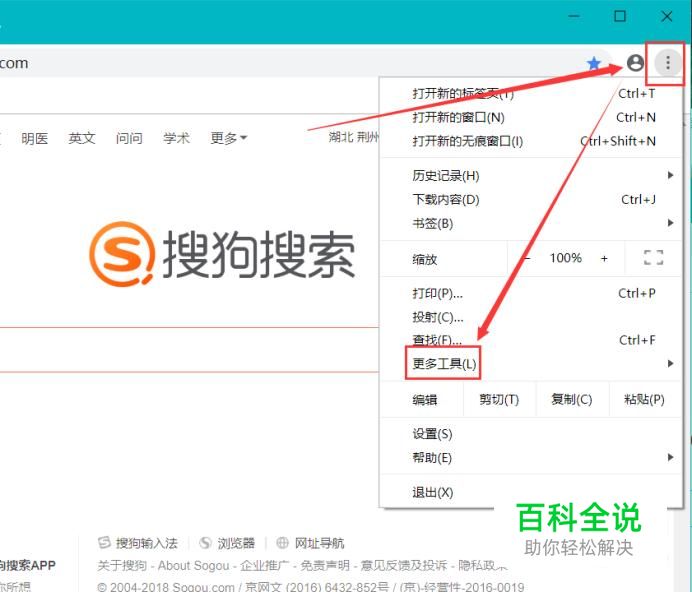Click the 明医 navigation link

point(34,139)
